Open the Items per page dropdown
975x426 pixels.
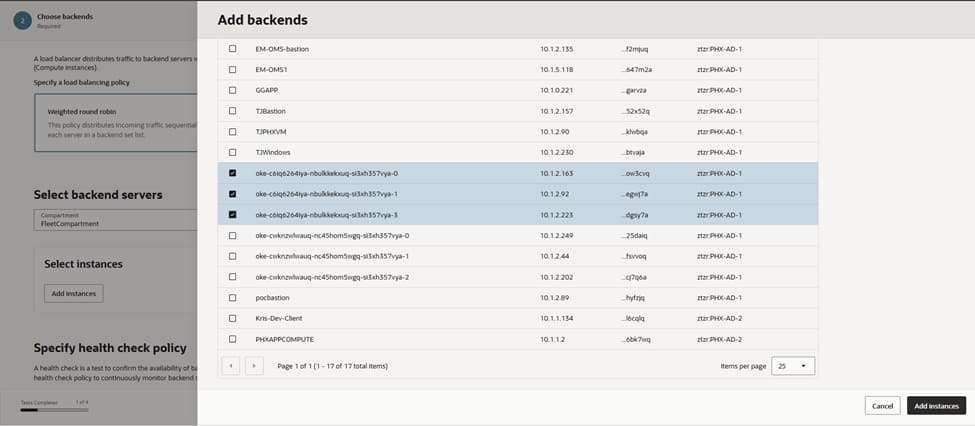(x=794, y=366)
